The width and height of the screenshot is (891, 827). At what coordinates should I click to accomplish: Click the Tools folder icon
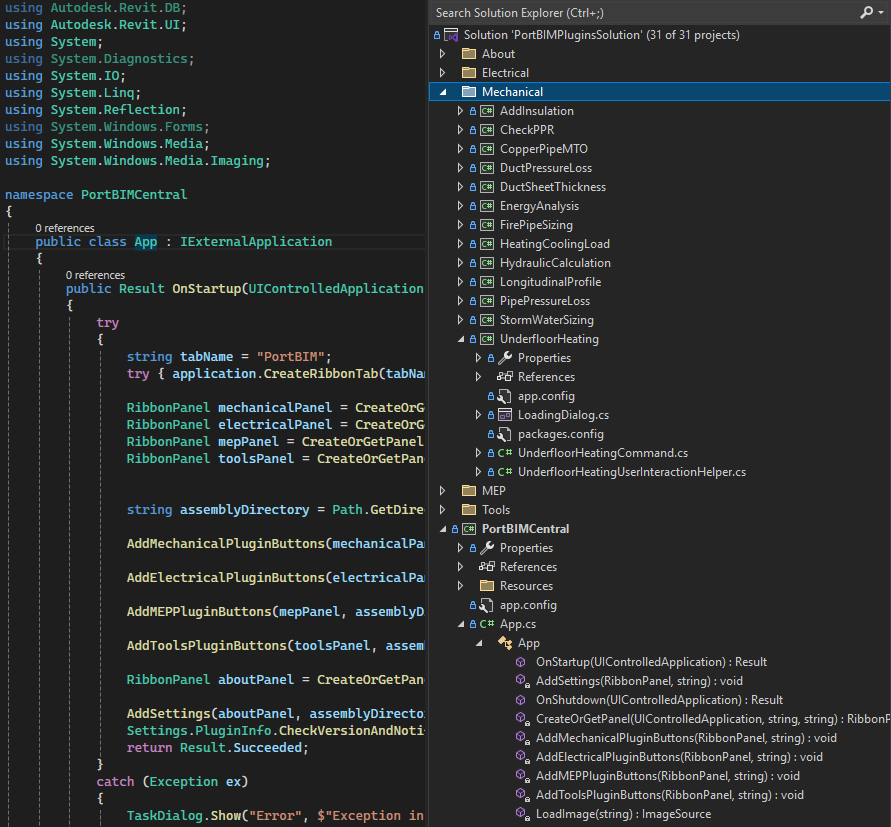click(469, 510)
